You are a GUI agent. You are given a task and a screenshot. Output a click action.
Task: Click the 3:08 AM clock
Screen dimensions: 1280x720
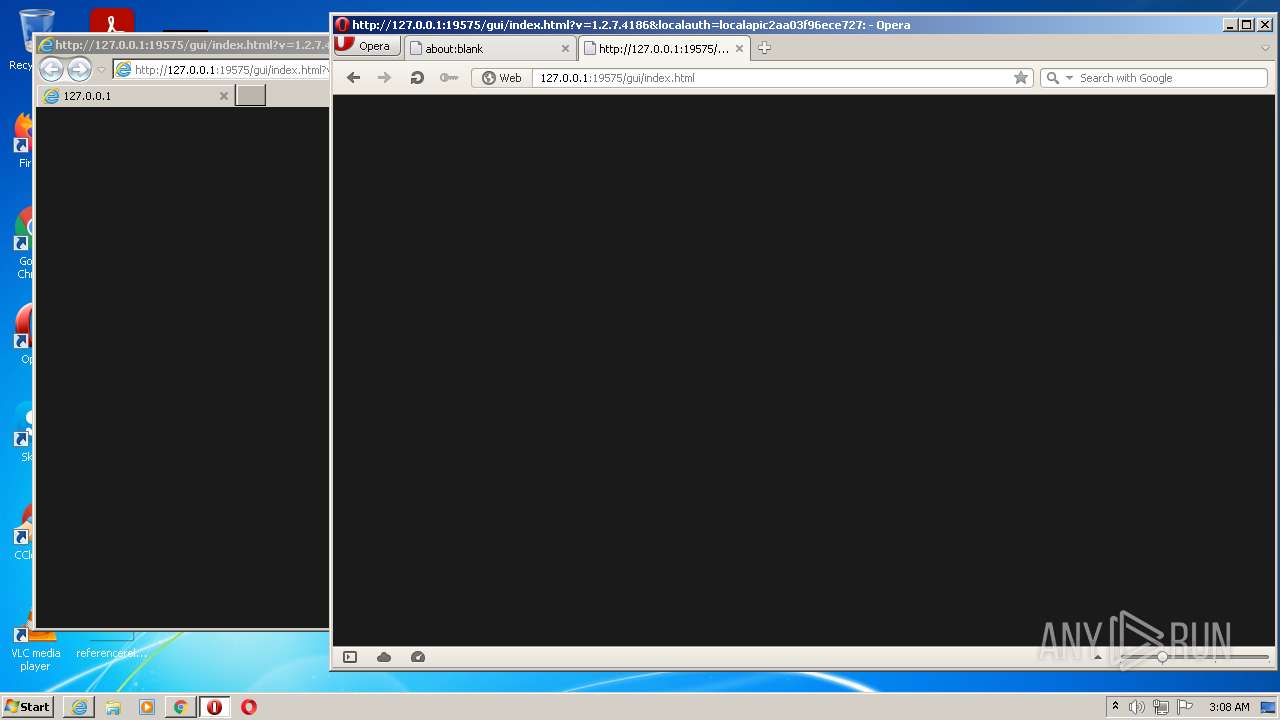1229,707
